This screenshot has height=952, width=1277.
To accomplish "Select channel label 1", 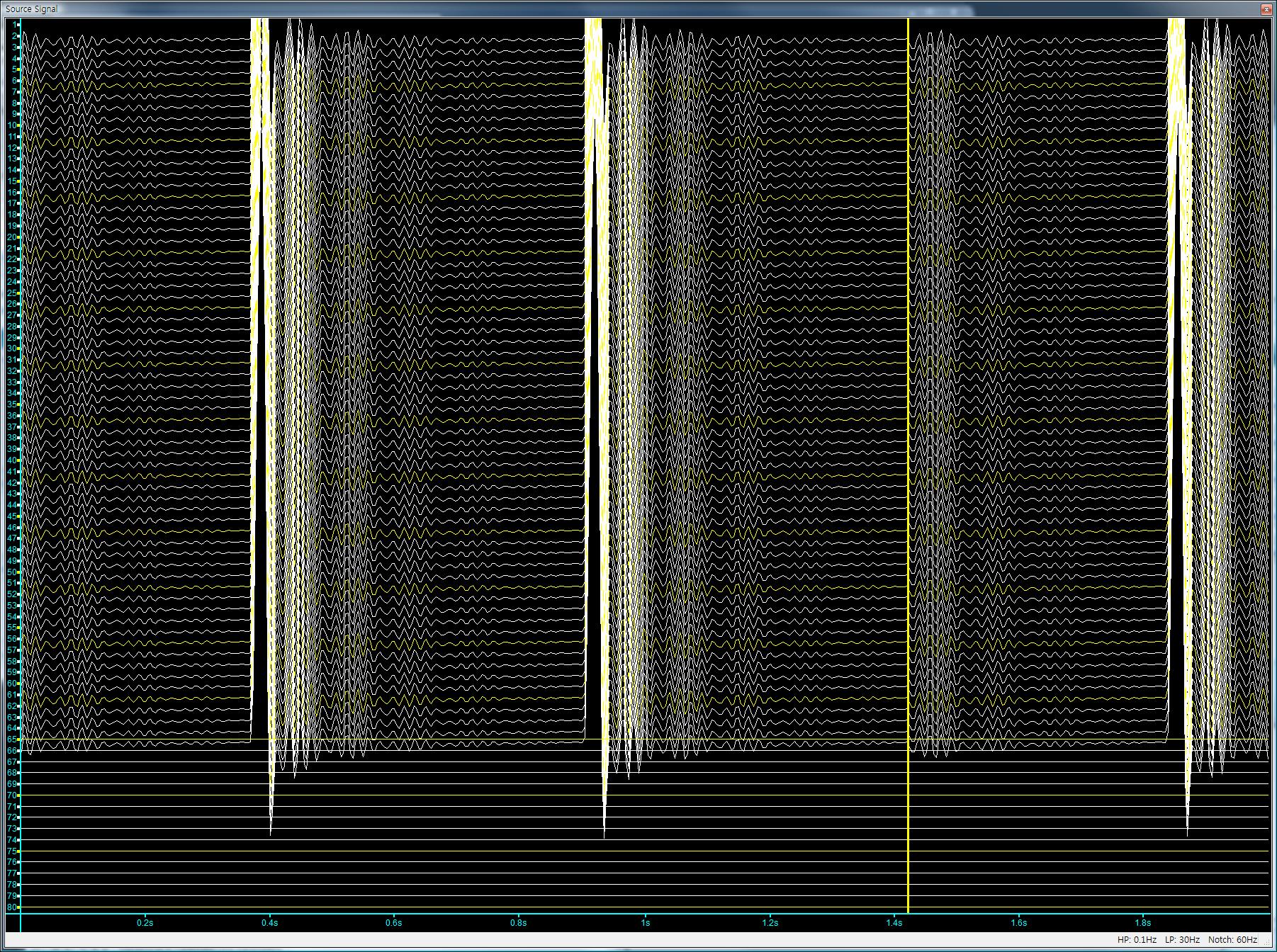I will [x=15, y=25].
